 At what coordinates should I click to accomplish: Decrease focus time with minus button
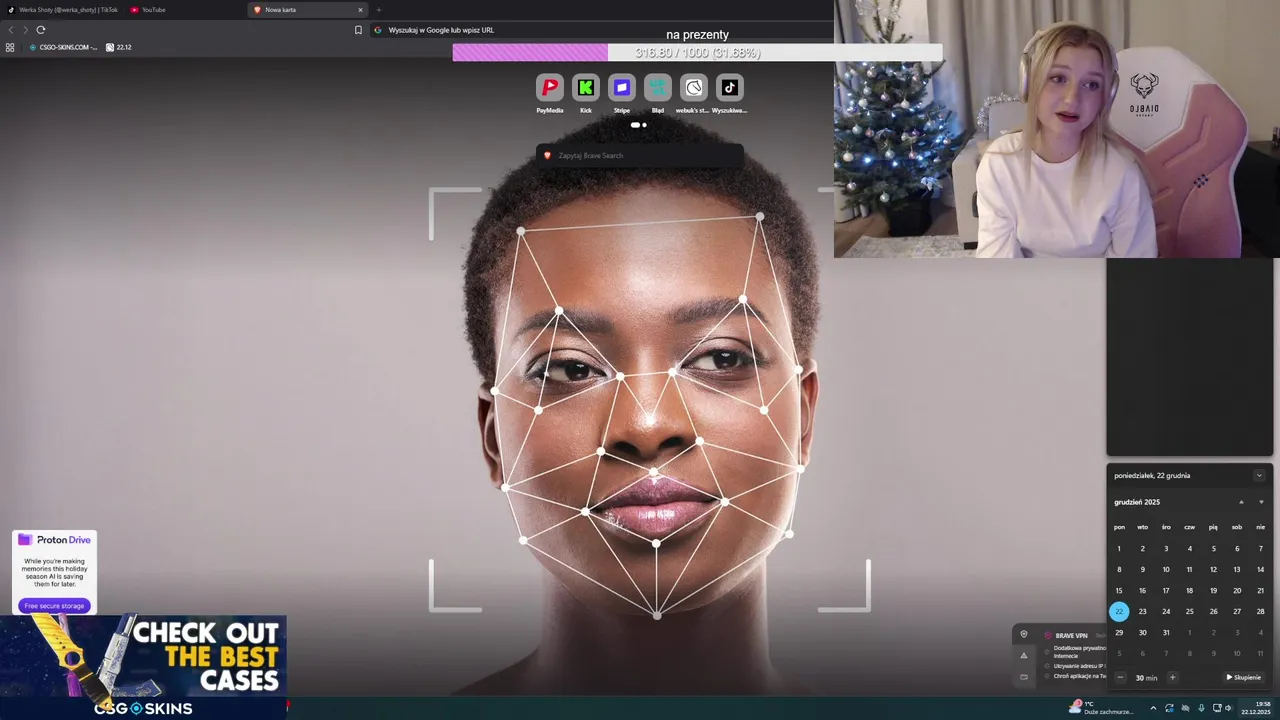pyautogui.click(x=1121, y=677)
